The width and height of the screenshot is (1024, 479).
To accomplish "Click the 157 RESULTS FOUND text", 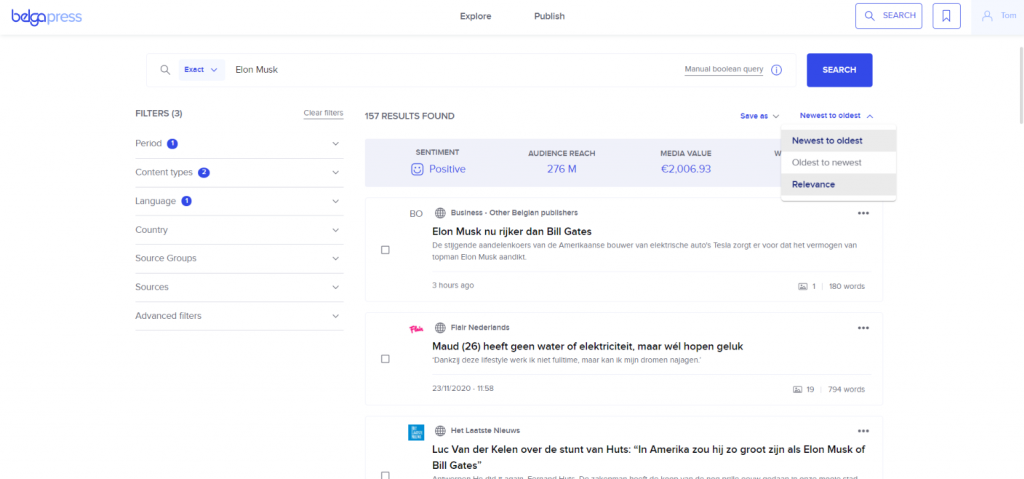I will pyautogui.click(x=409, y=116).
